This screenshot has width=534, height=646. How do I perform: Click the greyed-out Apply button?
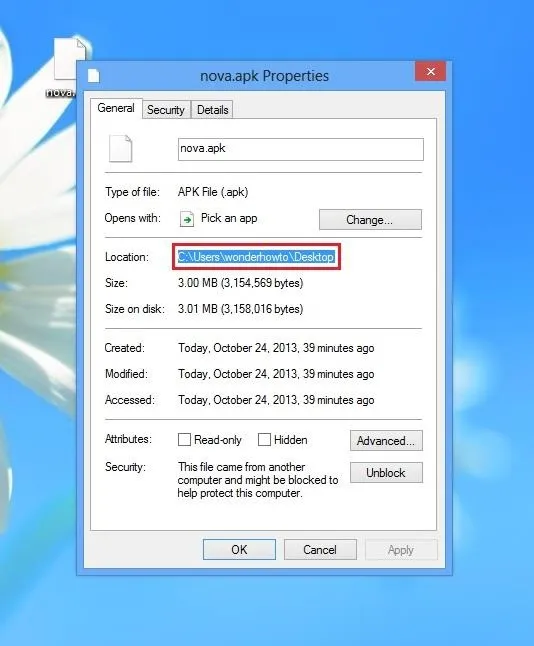(401, 550)
